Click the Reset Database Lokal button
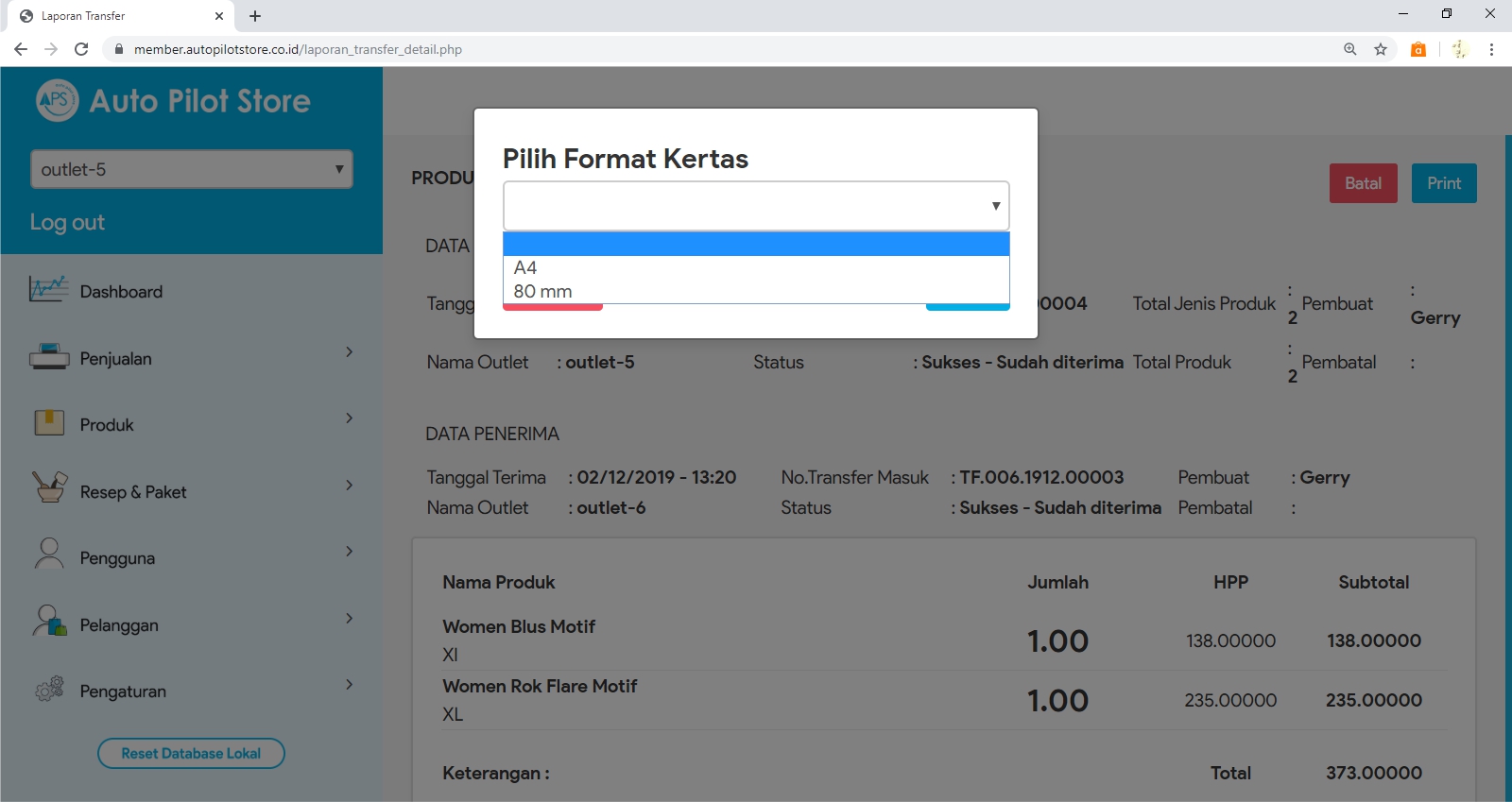Screen dimensions: 1512x802 click(191, 754)
